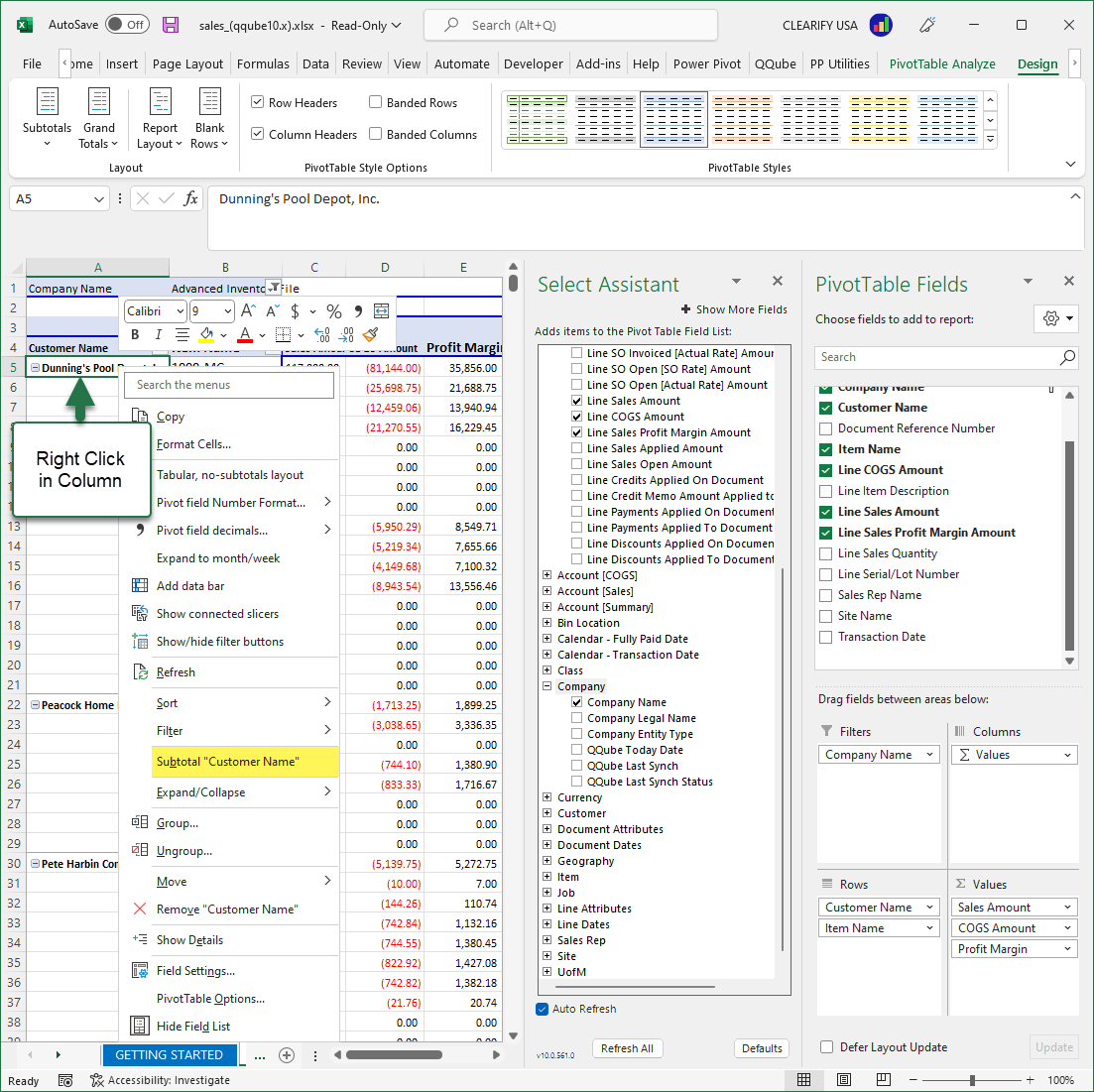Open the Design ribbon tab
Viewport: 1094px width, 1092px height.
(x=1036, y=63)
